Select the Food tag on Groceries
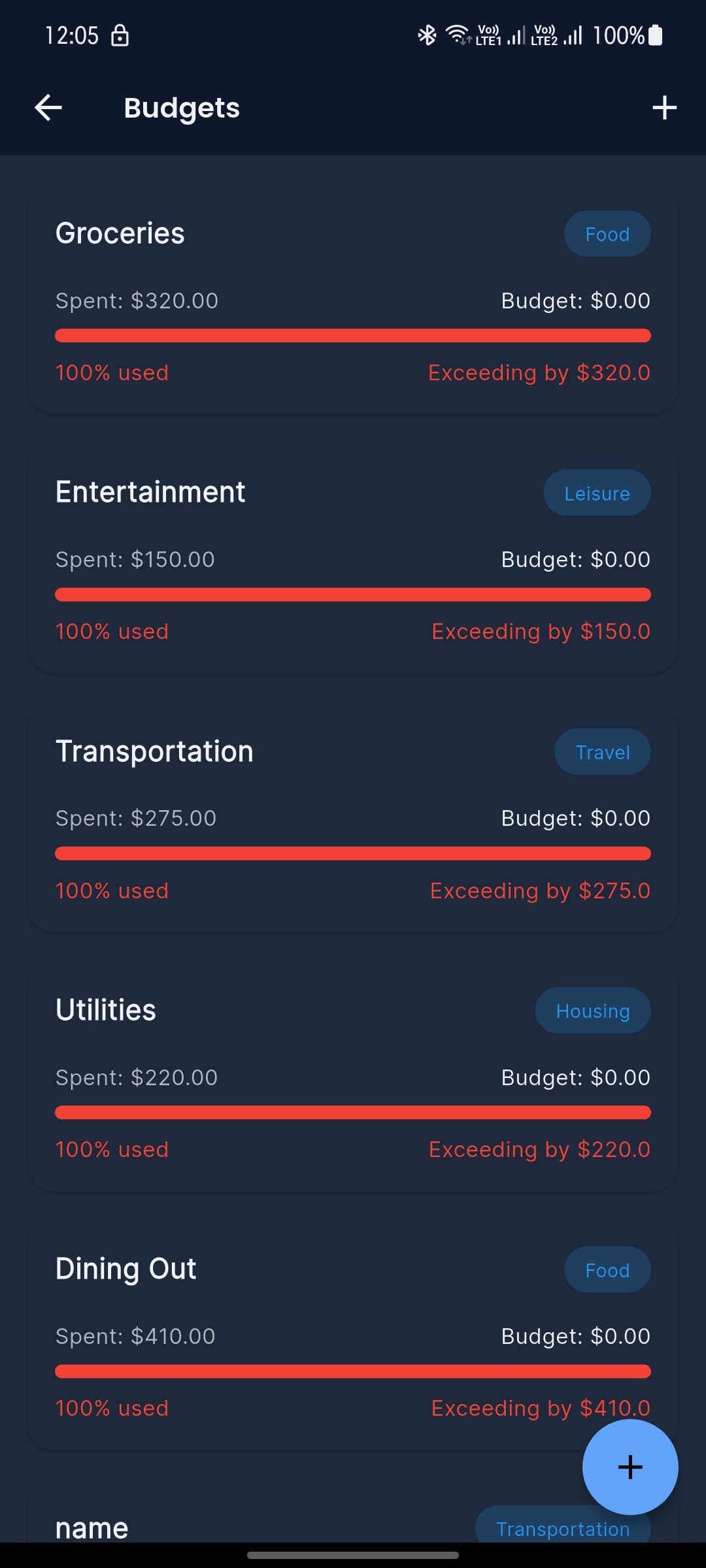This screenshot has height=1568, width=706. pos(607,234)
